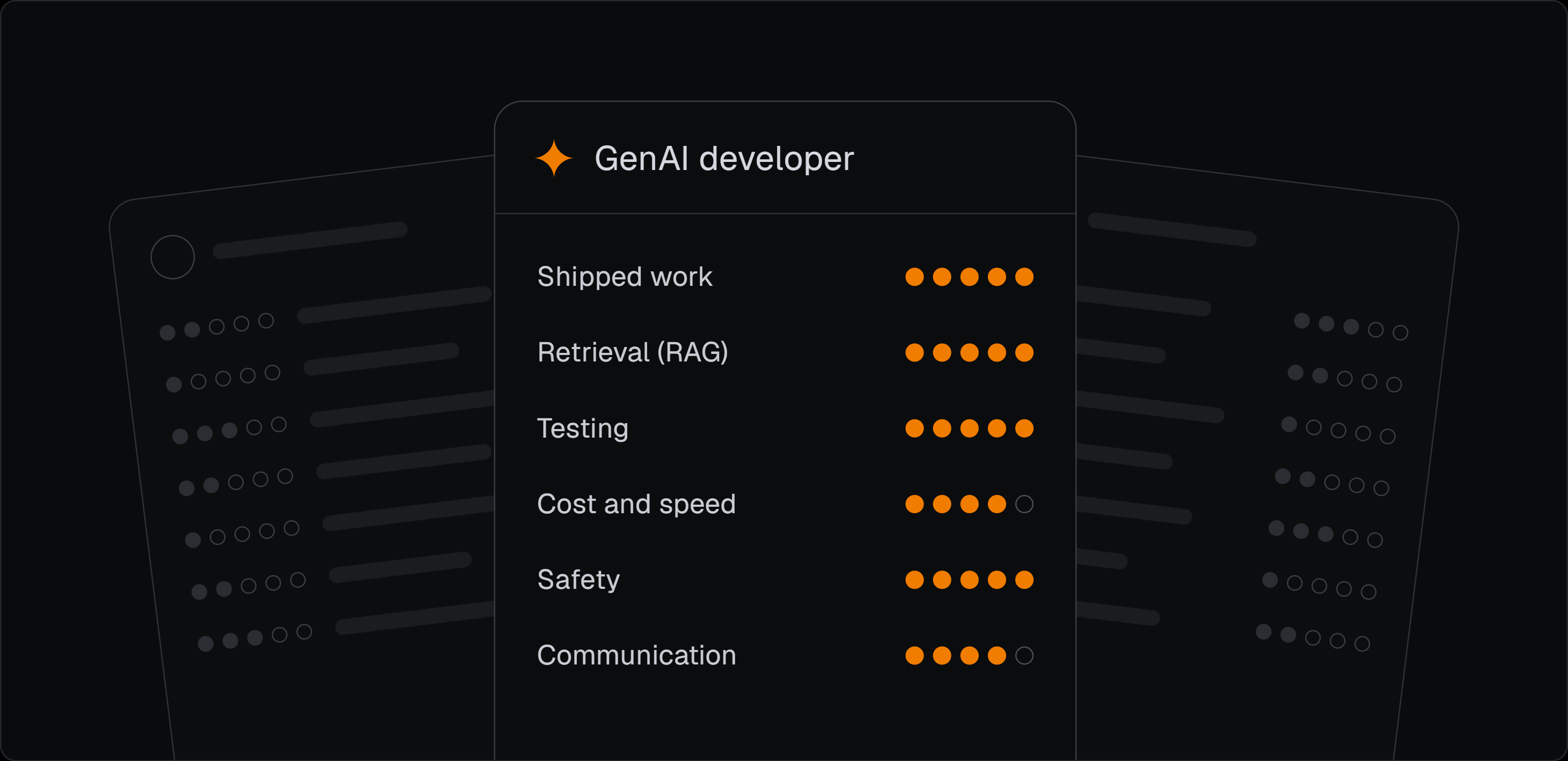Click the Retrieval (RAG) label
This screenshot has width=1568, height=761.
(x=633, y=352)
